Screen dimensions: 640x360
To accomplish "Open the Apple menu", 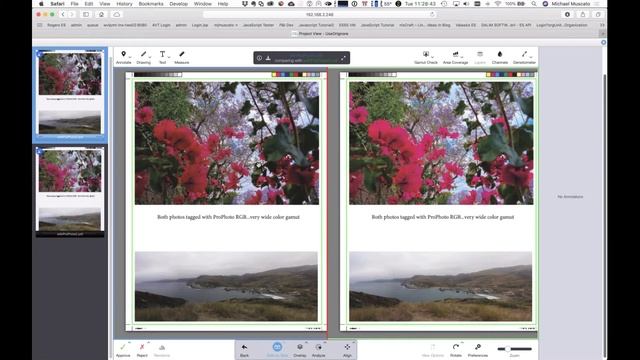I will point(41,4).
